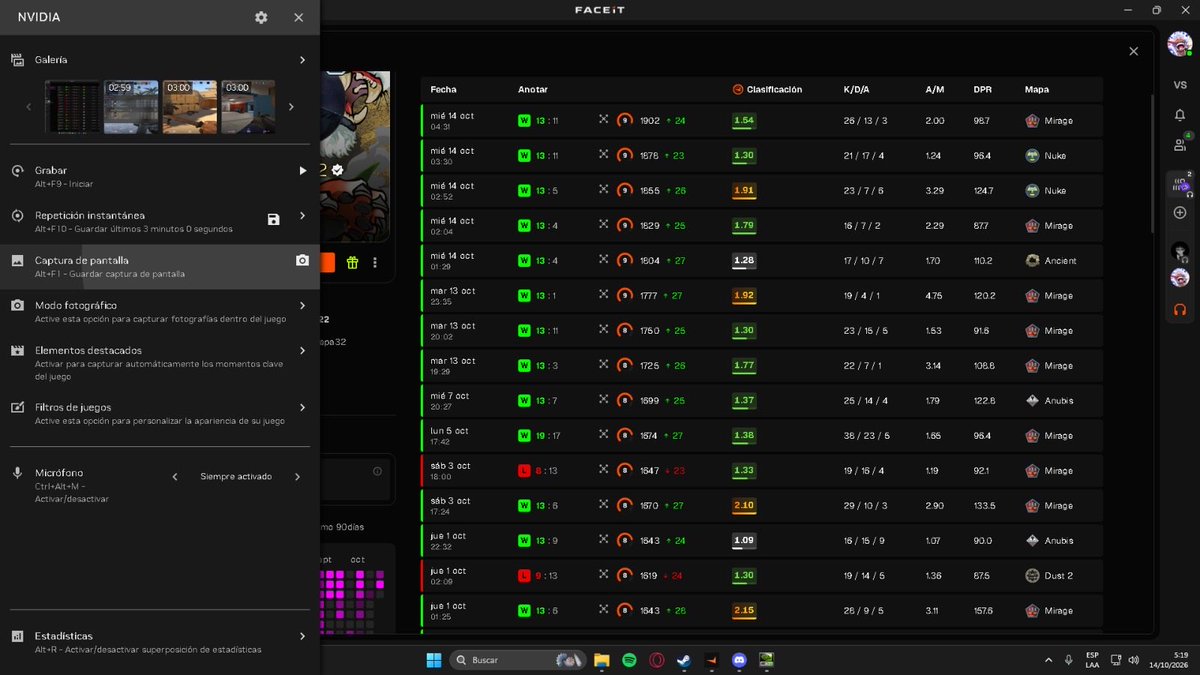Image resolution: width=1200 pixels, height=675 pixels.
Task: Click the plus icon in FACEIT sidebar
Action: pos(1180,213)
